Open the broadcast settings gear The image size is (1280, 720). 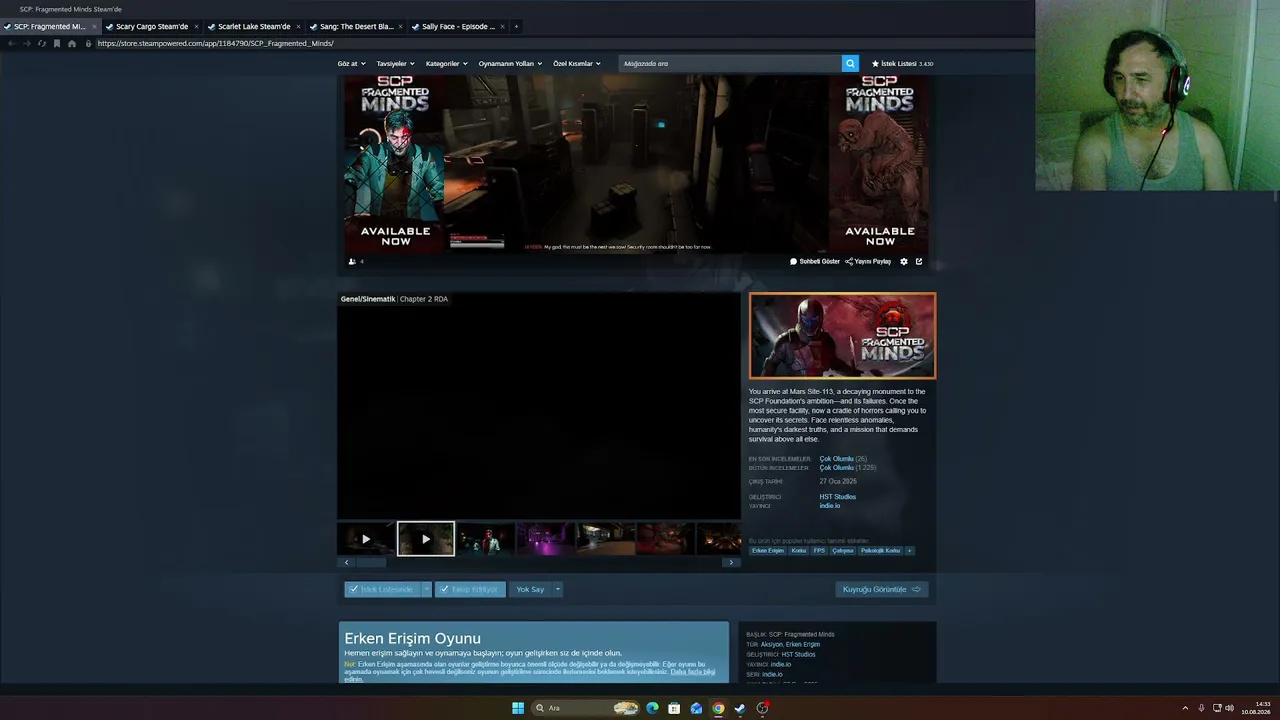click(x=904, y=262)
